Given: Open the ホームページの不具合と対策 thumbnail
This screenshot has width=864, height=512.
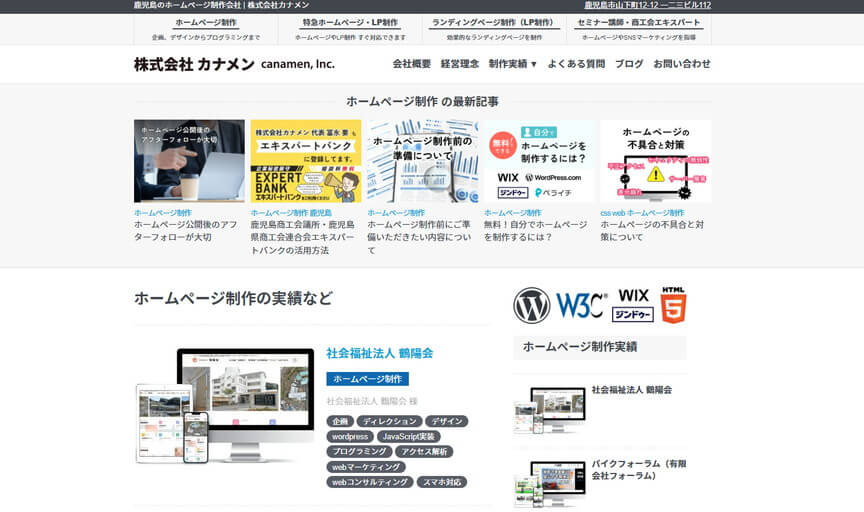Looking at the screenshot, I should click(x=656, y=161).
